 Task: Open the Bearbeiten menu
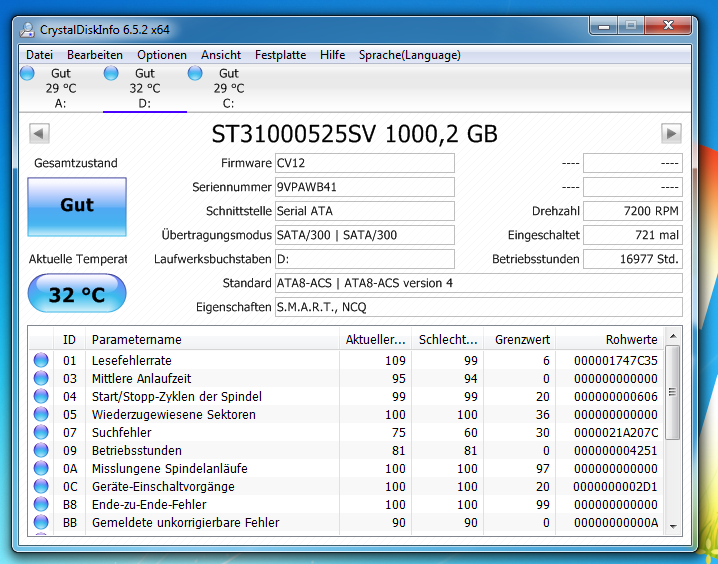[x=95, y=55]
